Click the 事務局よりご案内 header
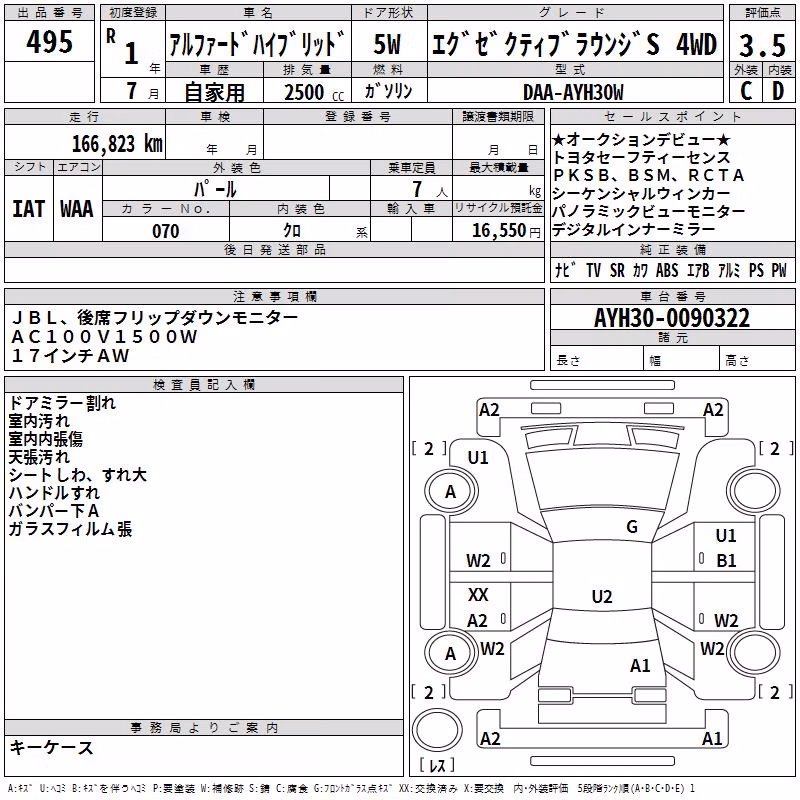The height and width of the screenshot is (800, 800). [x=204, y=728]
